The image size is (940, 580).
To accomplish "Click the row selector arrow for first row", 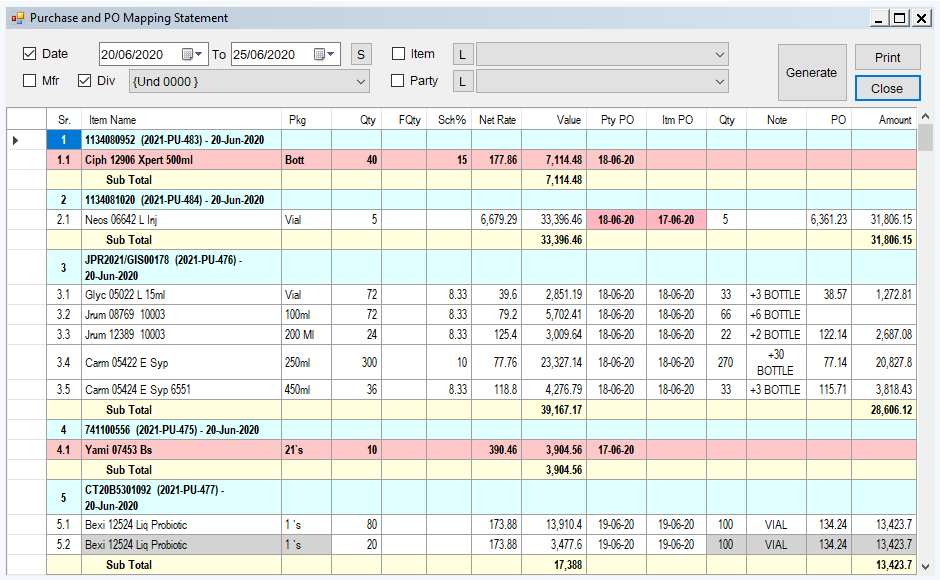I will tap(15, 140).
